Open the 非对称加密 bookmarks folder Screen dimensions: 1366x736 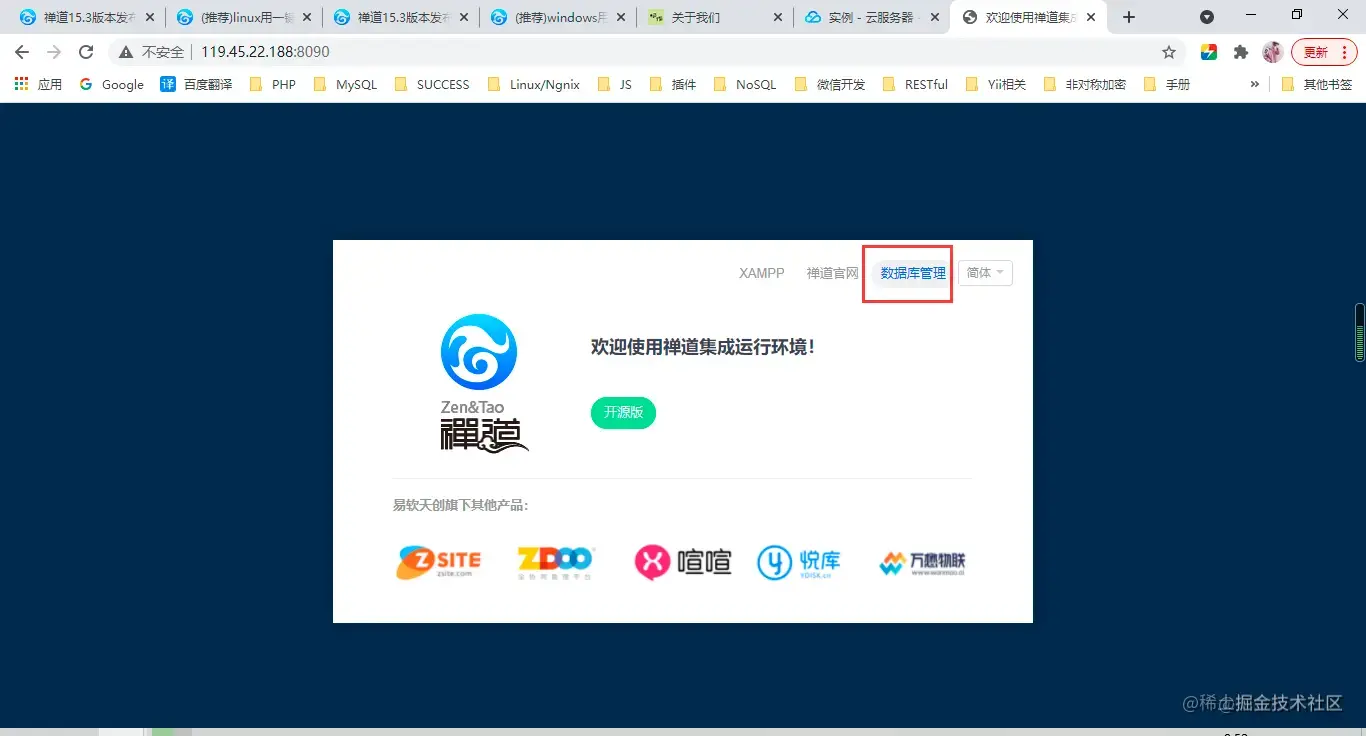[x=1085, y=84]
